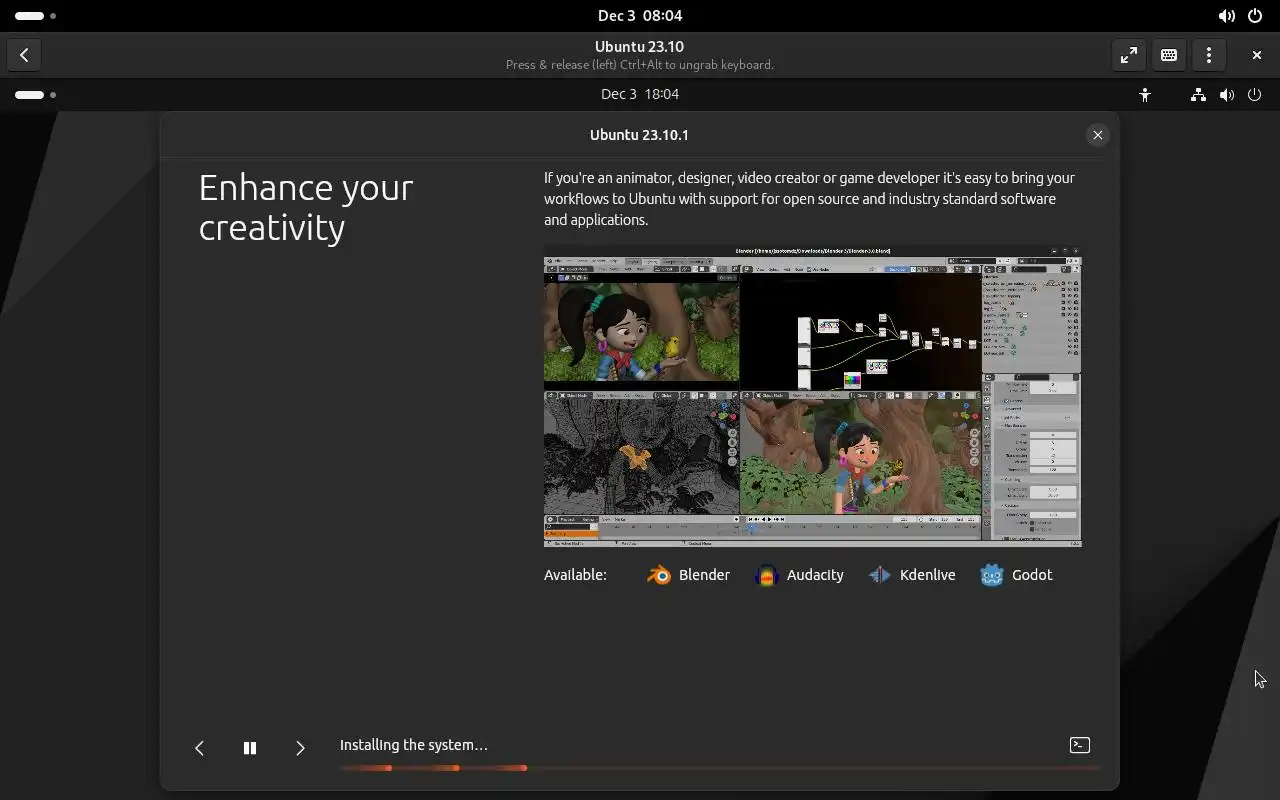Click the Ubuntu 23.10 Boxes title
This screenshot has width=1280, height=800.
point(639,47)
